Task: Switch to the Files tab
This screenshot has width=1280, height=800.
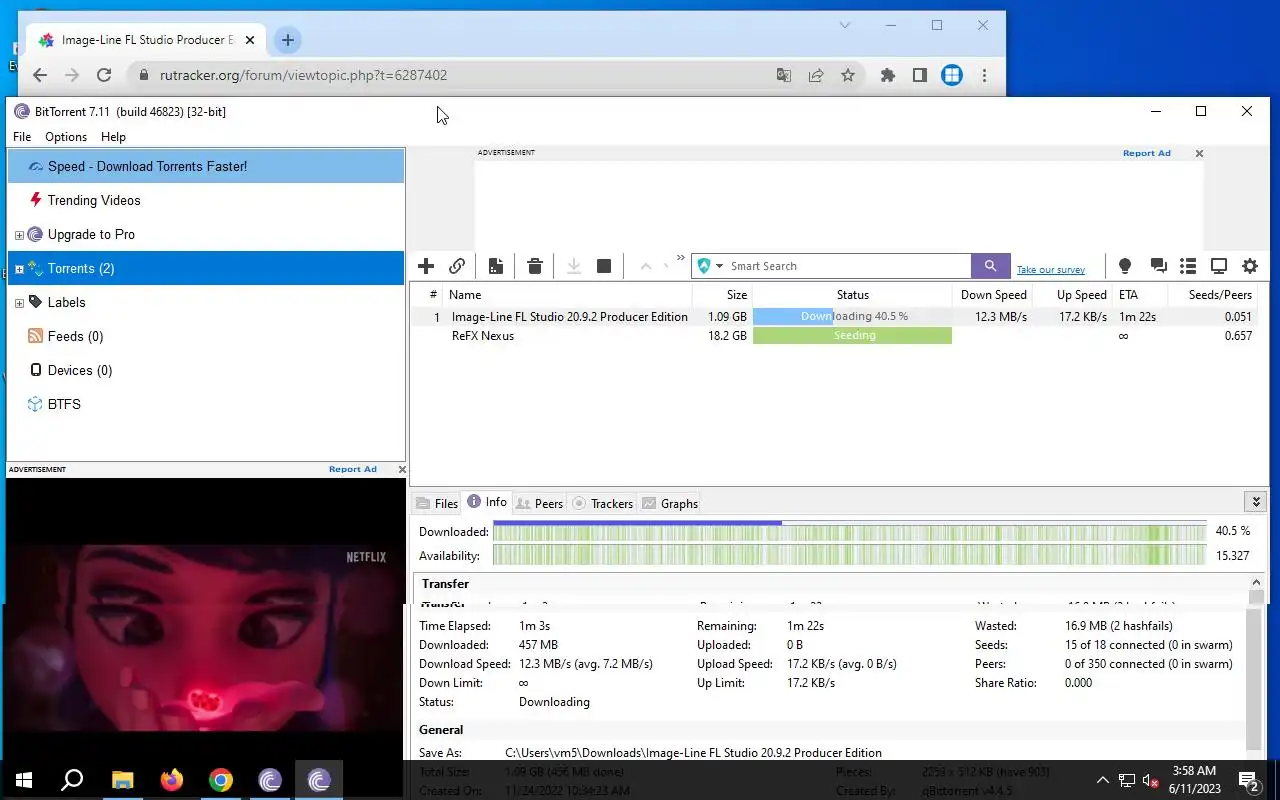Action: (437, 504)
